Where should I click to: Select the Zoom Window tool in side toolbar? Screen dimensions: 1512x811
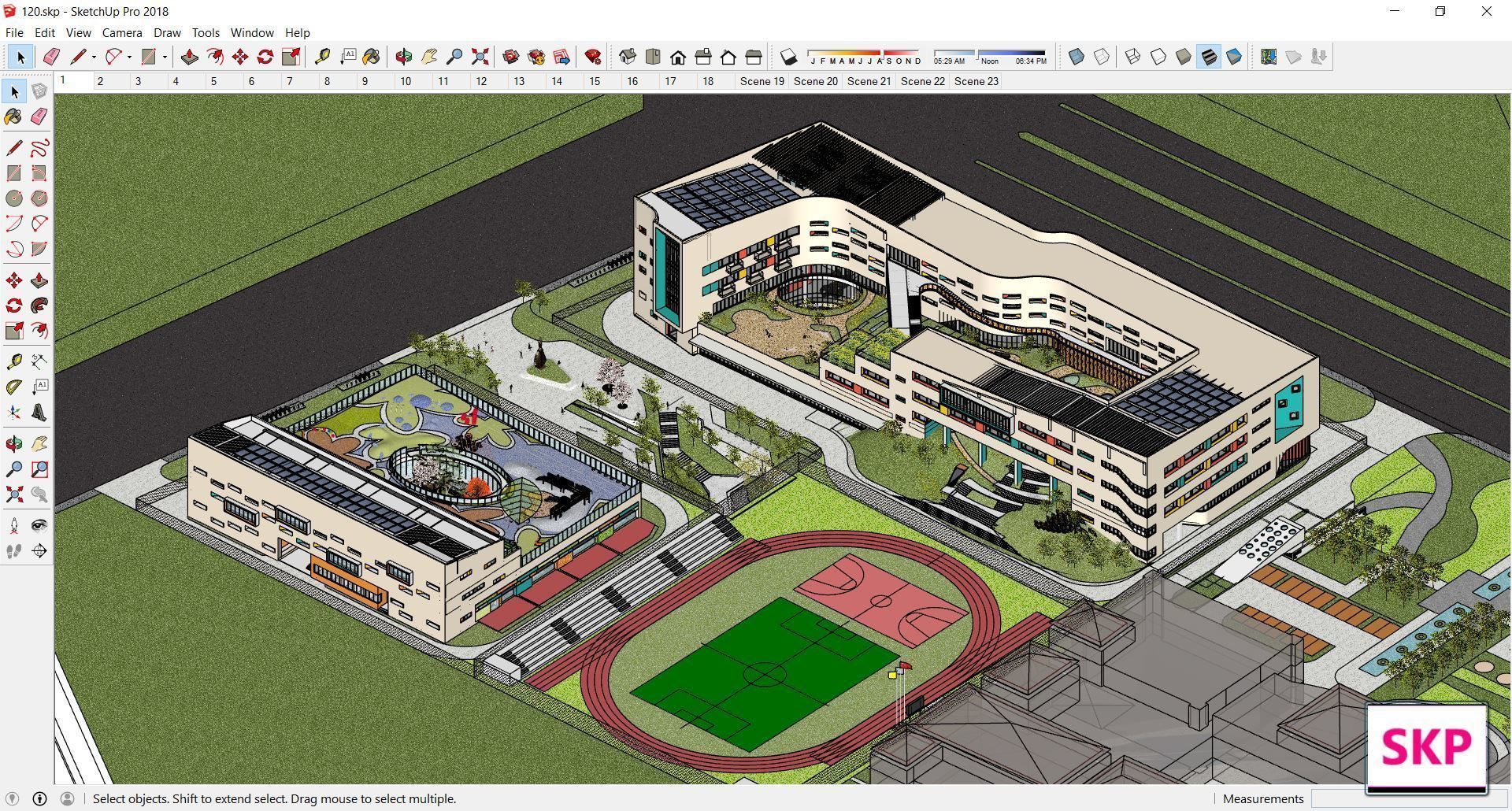[x=39, y=469]
